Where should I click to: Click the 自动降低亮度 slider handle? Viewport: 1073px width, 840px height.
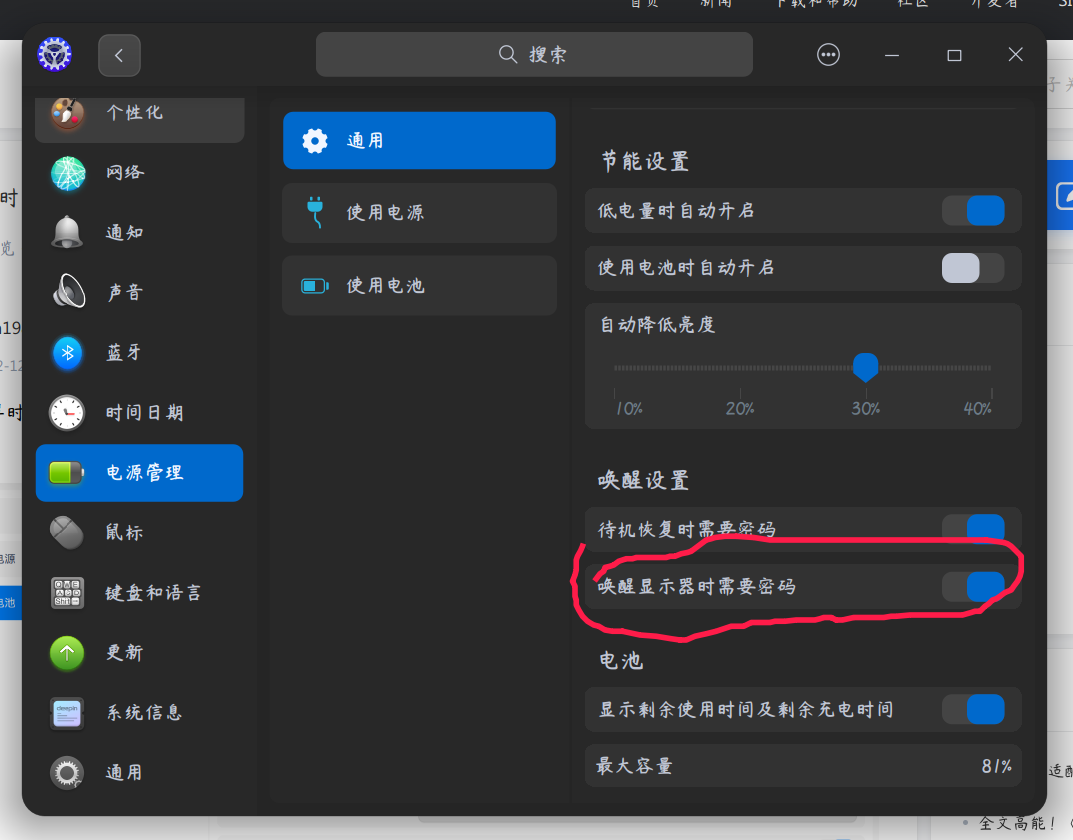pyautogui.click(x=866, y=367)
